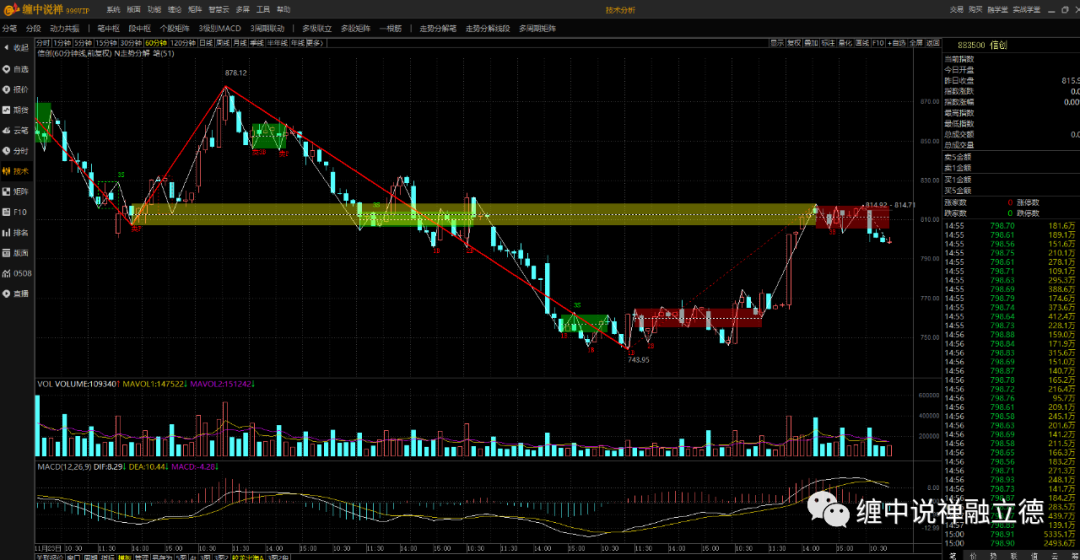Click the VOL VOLUME indicator label
Viewport: 1080px width, 560px height.
click(x=77, y=384)
